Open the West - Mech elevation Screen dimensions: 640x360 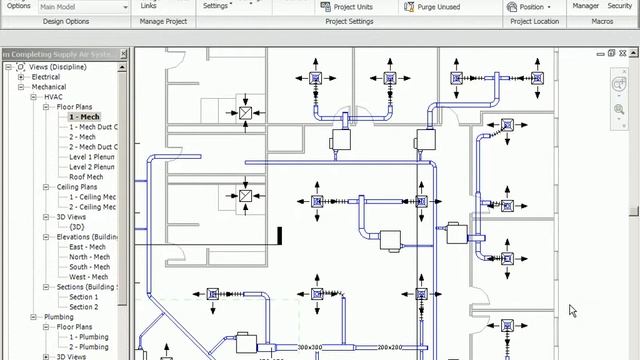click(x=88, y=277)
